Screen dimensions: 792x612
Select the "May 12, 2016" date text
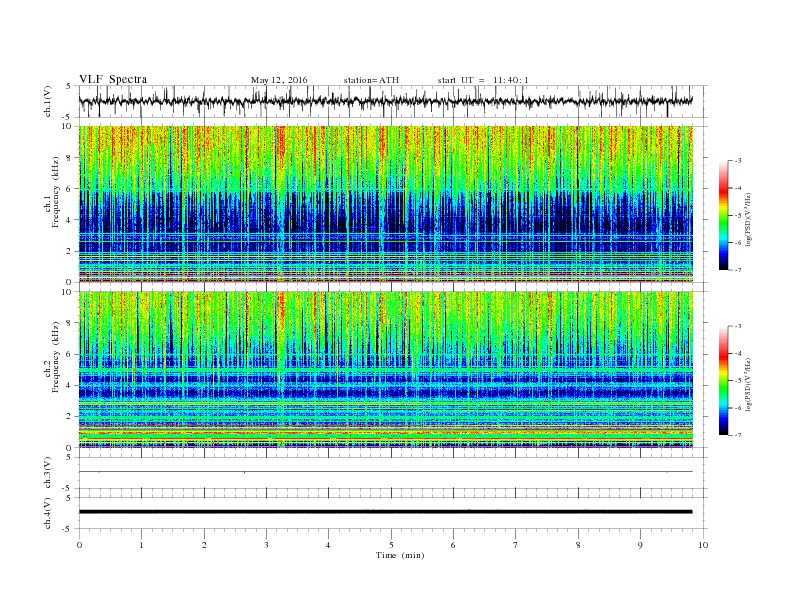(x=279, y=80)
